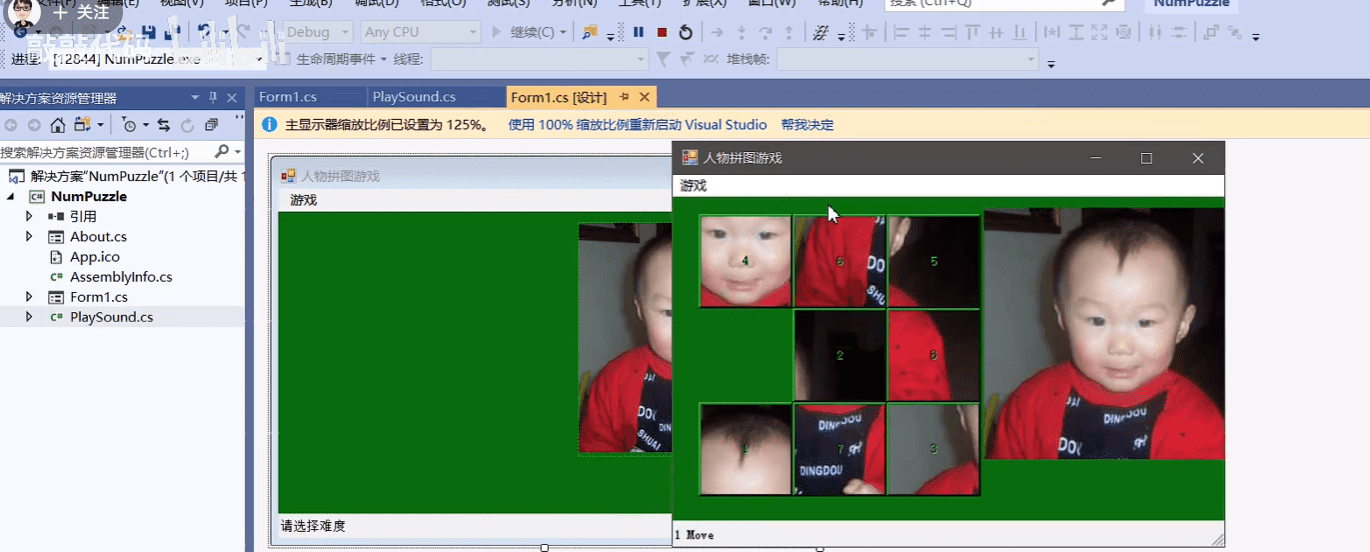Expand the About.cs node

click(x=29, y=236)
